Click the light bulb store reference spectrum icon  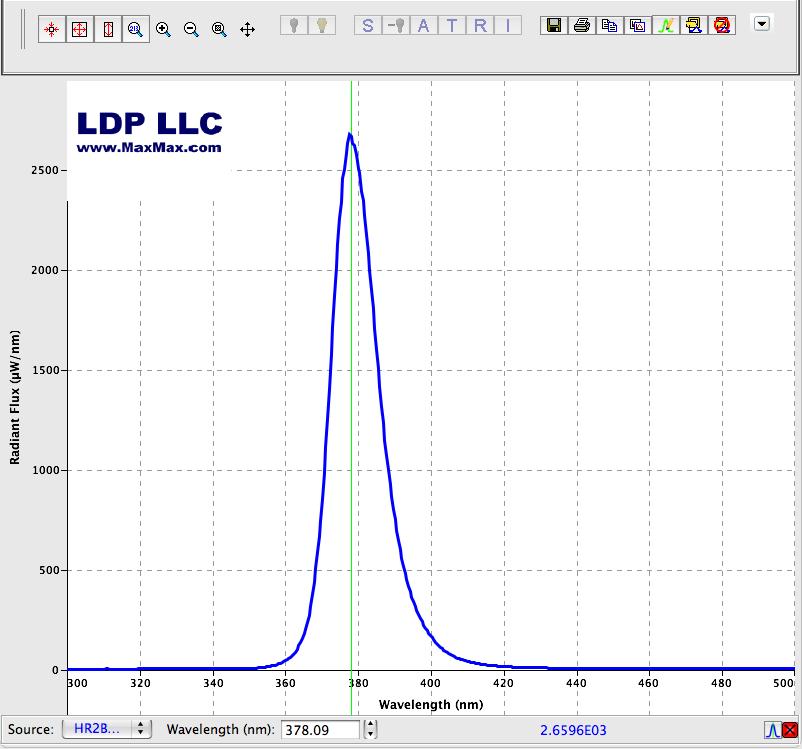(322, 25)
